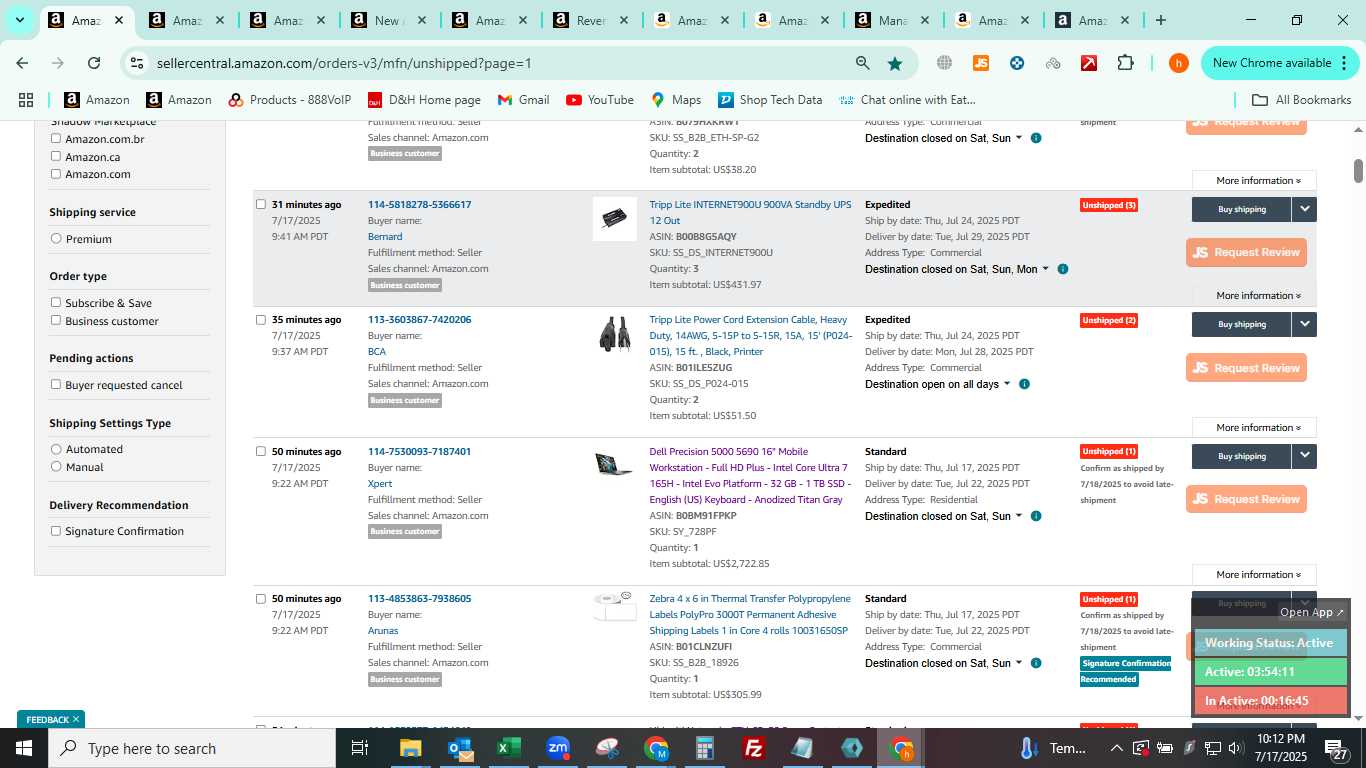Open the notification center with 27 alerts
The image size is (1366, 768).
1337,748
